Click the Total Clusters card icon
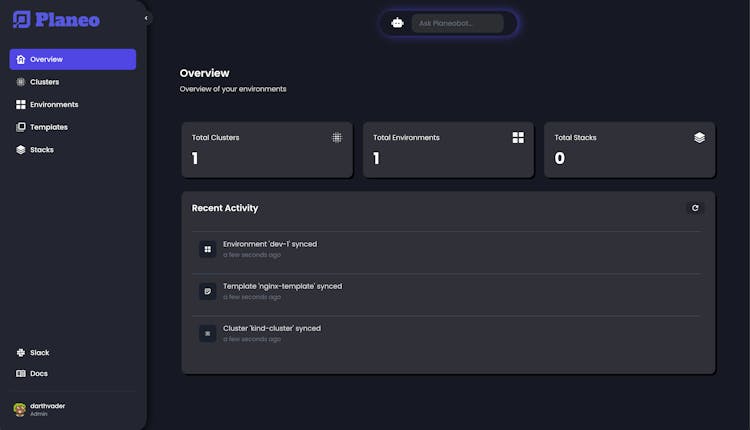The image size is (750, 430). pyautogui.click(x=337, y=137)
